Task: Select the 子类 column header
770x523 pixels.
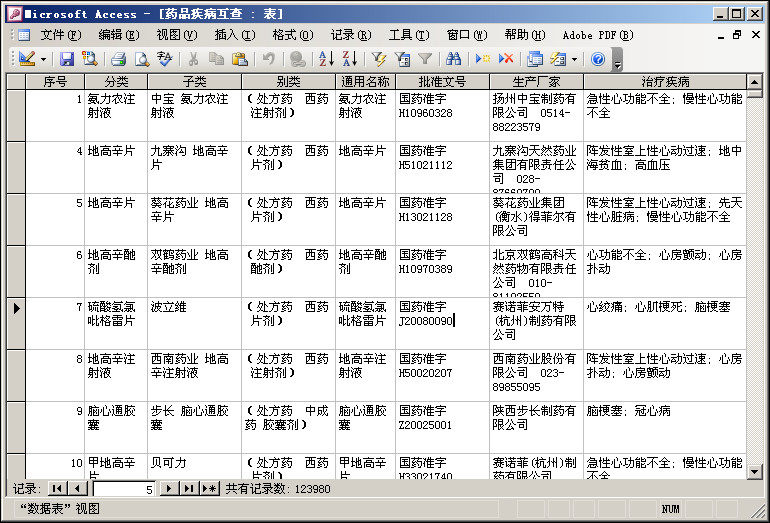Action: coord(194,82)
